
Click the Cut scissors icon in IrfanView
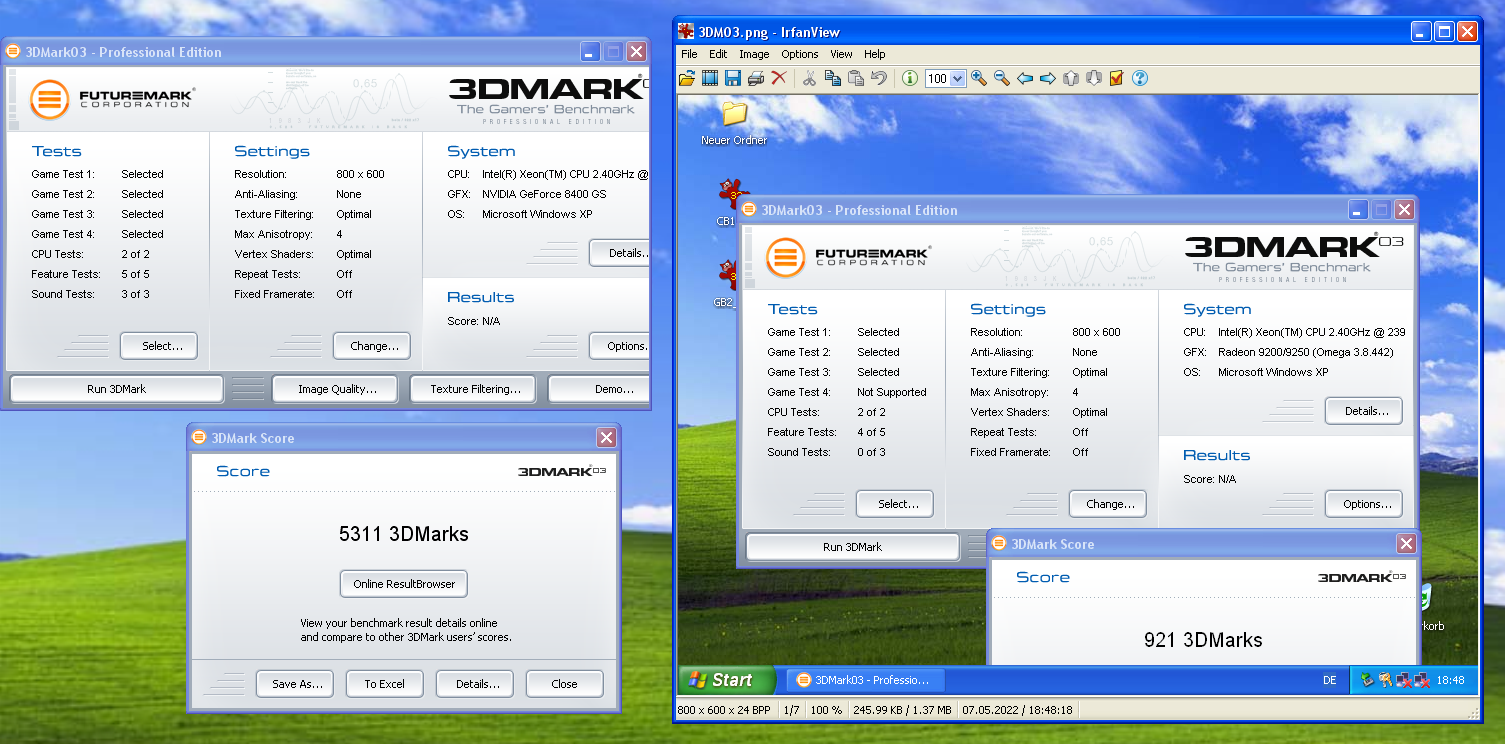[810, 78]
